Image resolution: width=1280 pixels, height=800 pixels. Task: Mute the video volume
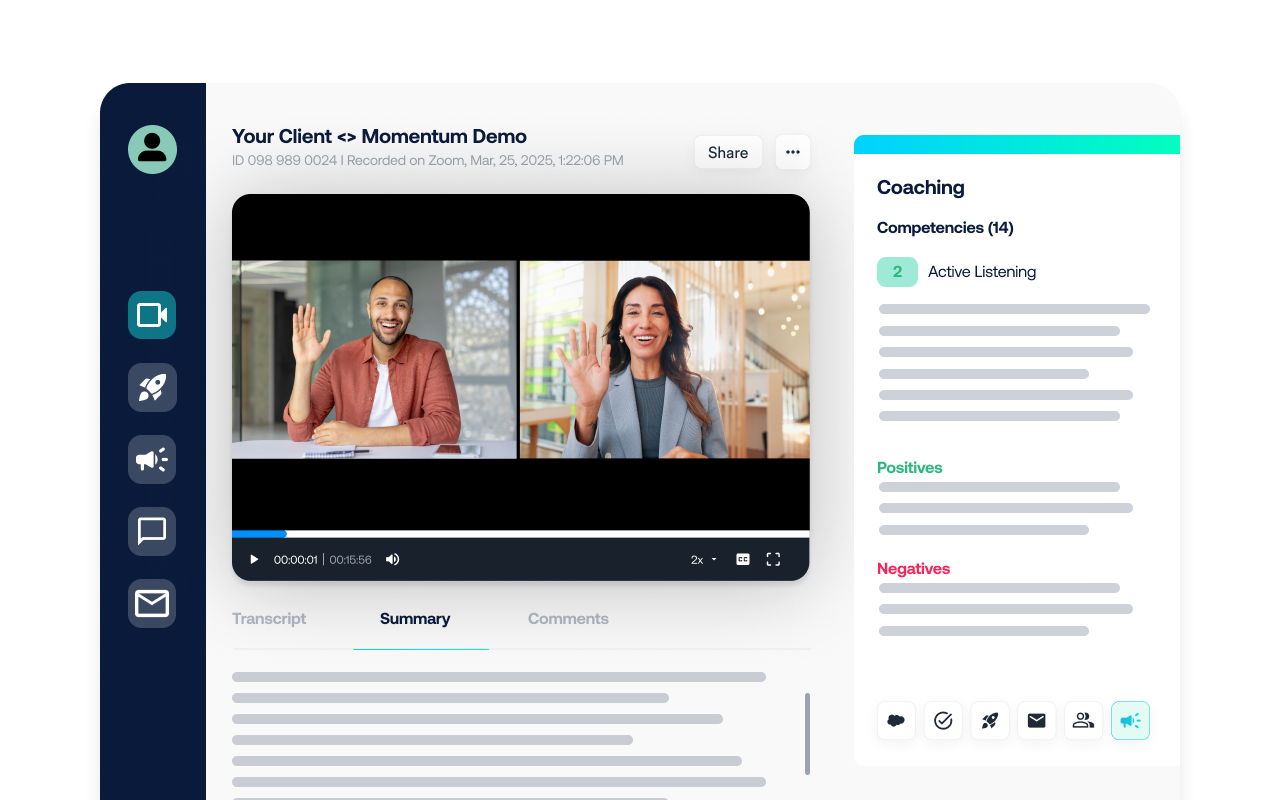[393, 560]
